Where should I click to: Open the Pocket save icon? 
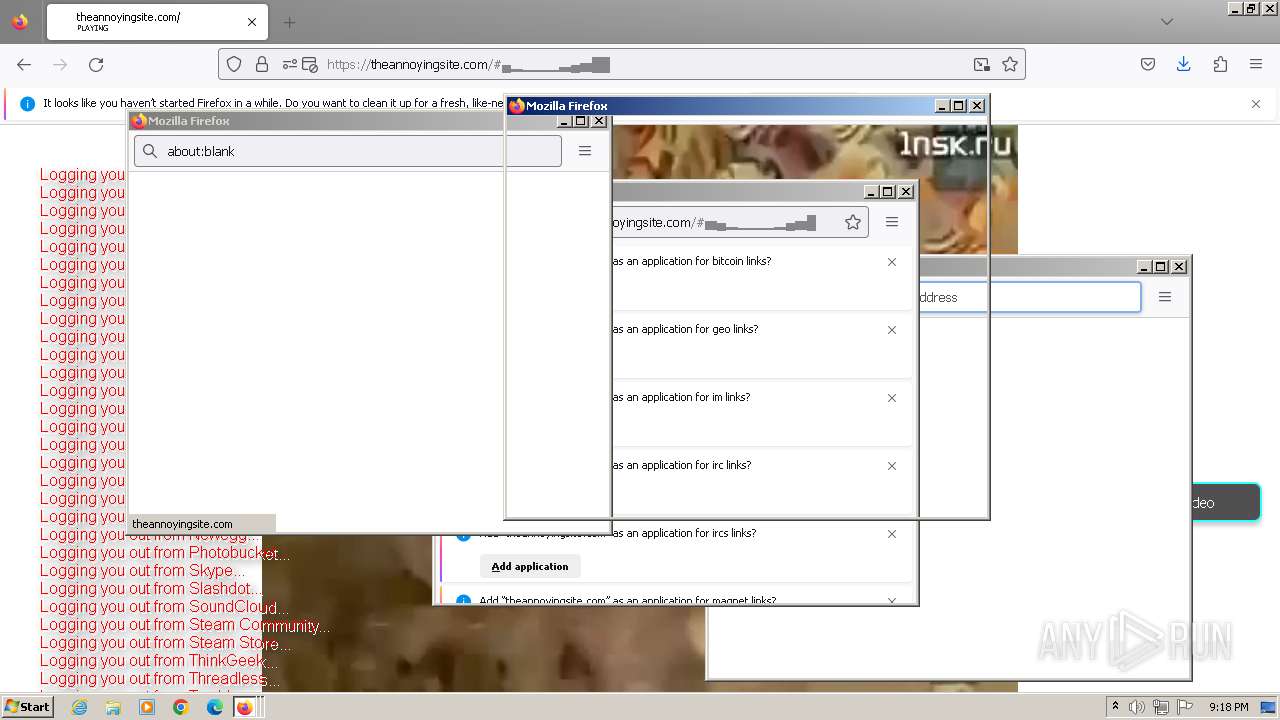[x=1148, y=64]
